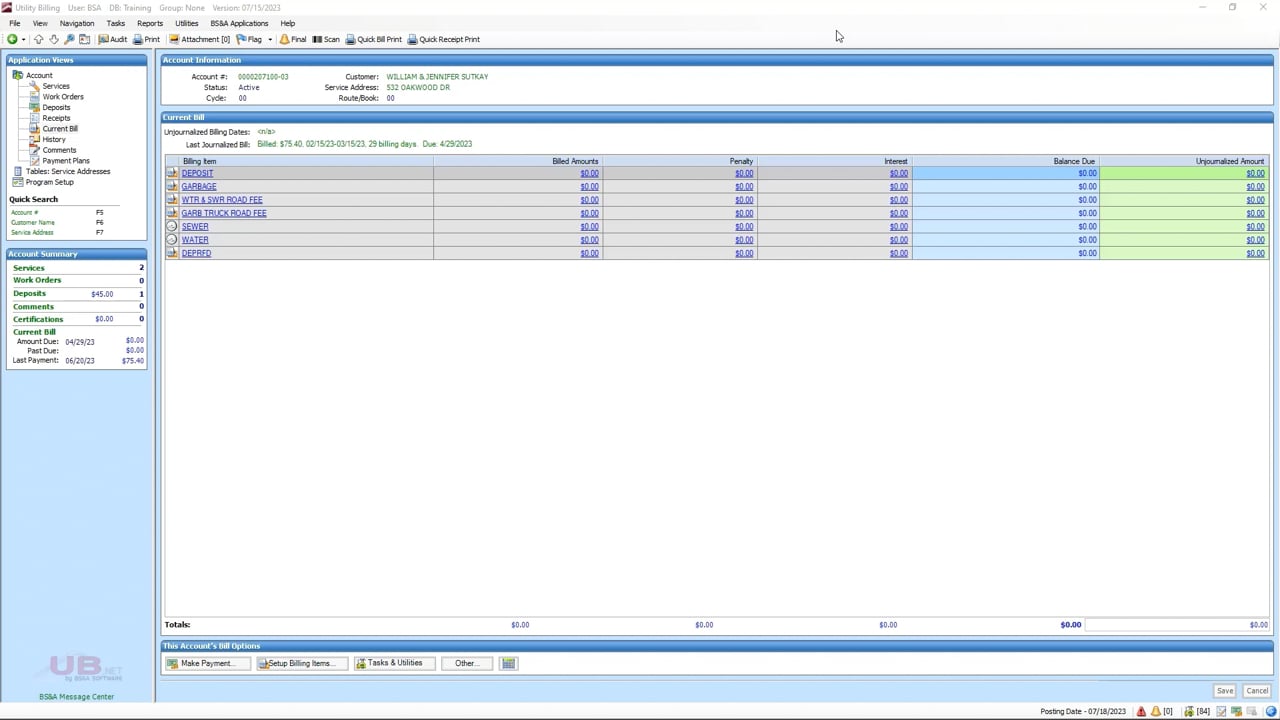The width and height of the screenshot is (1280, 720).
Task: Open the Navigation menu
Action: (77, 23)
